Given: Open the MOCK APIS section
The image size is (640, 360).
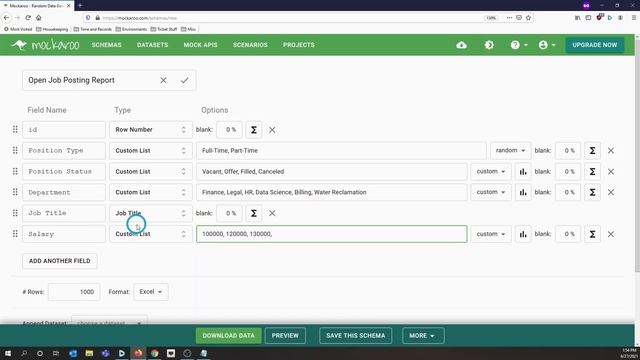Looking at the screenshot, I should click(x=200, y=45).
